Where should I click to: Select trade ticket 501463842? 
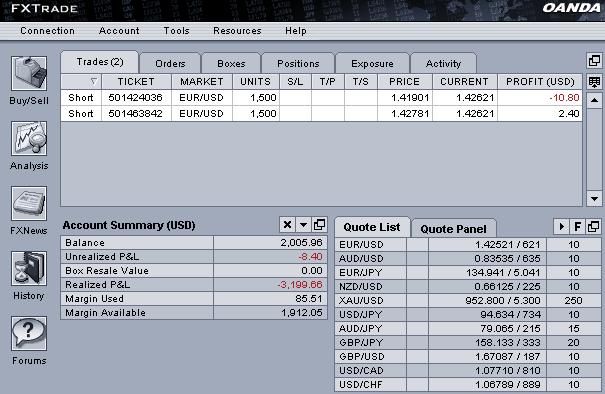(x=135, y=114)
